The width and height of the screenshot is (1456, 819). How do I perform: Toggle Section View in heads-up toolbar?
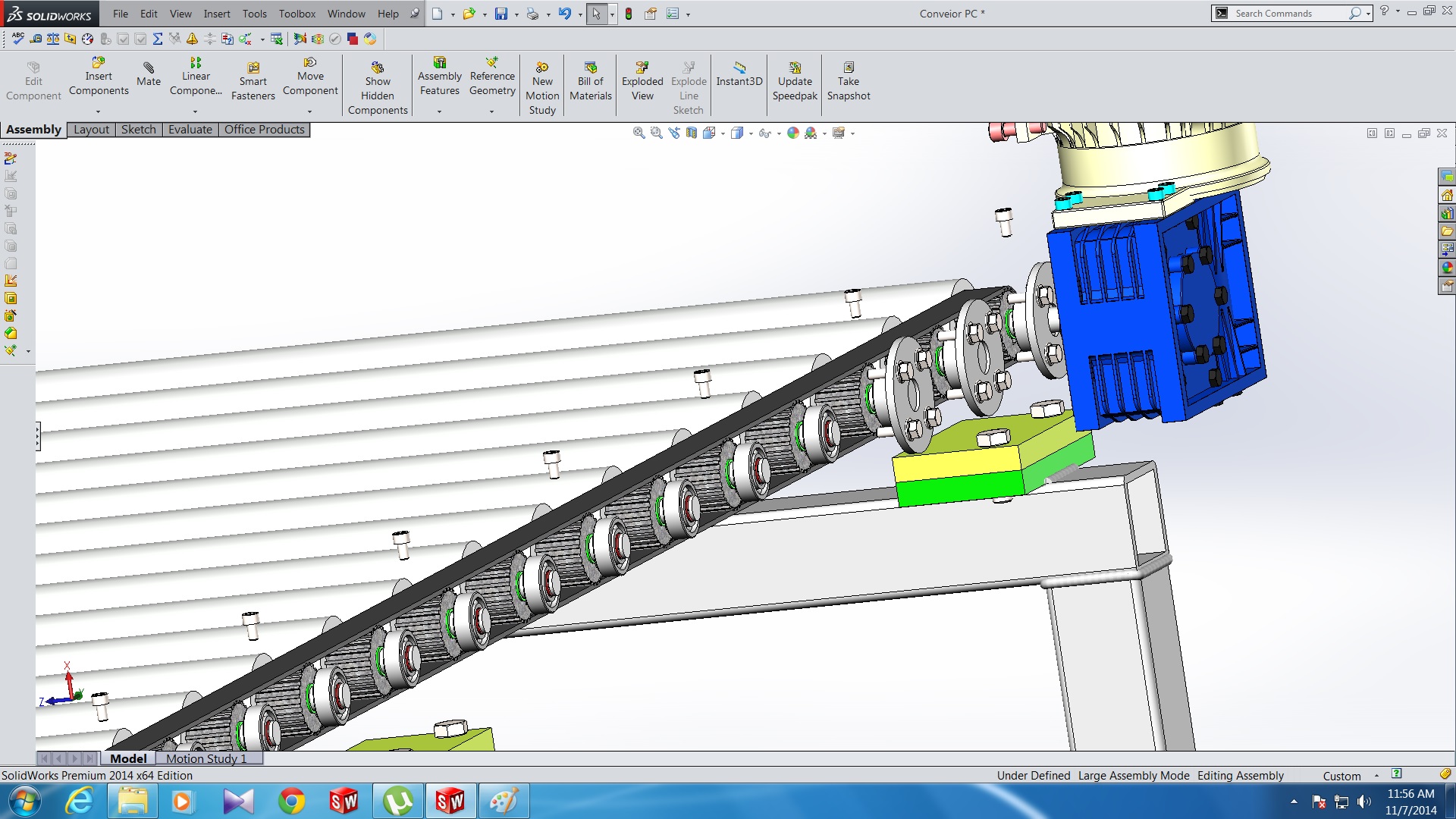691,133
